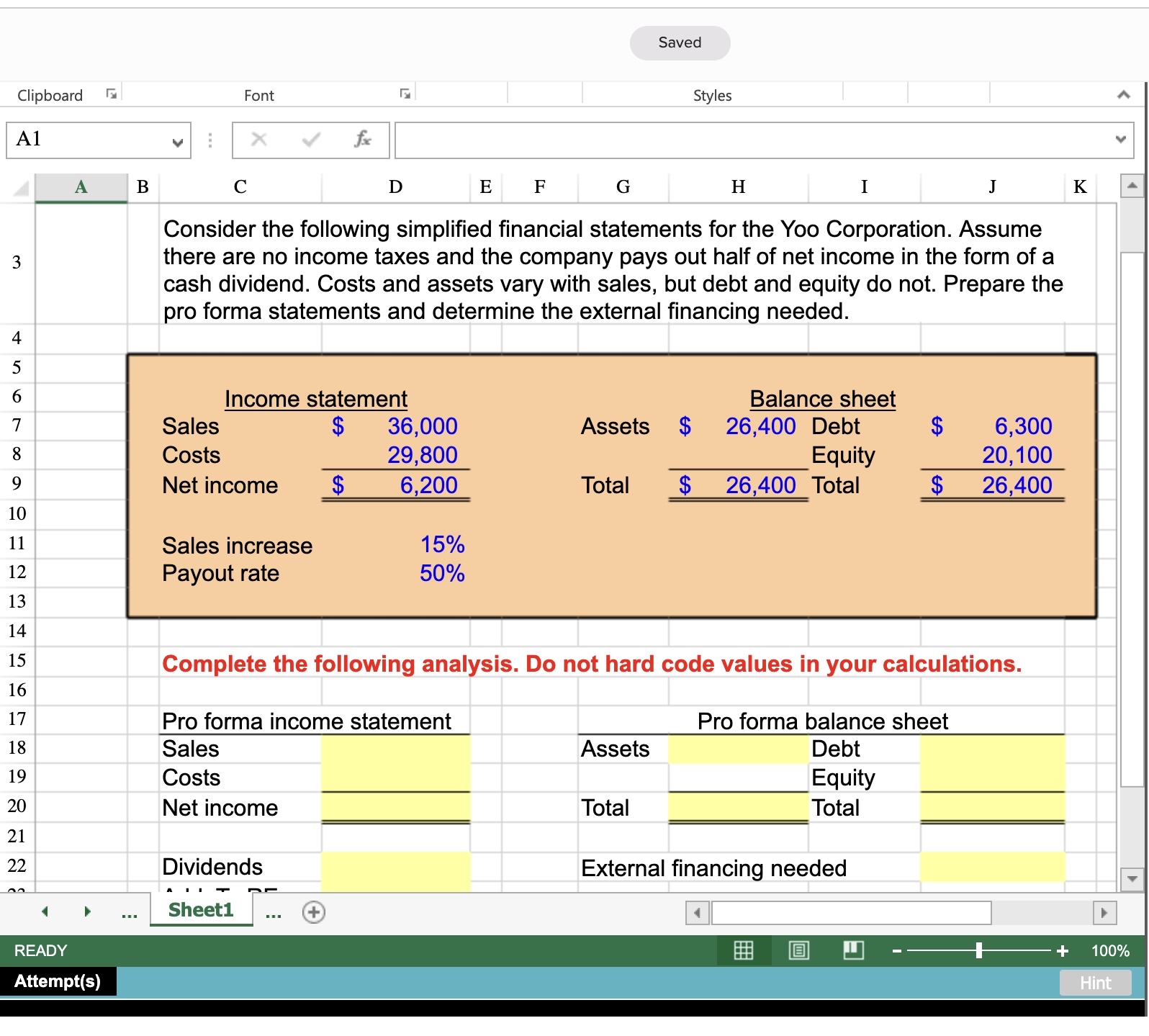Image resolution: width=1149 pixels, height=1036 pixels.
Task: Select the pro forma Debt yellow cell
Action: click(x=993, y=749)
